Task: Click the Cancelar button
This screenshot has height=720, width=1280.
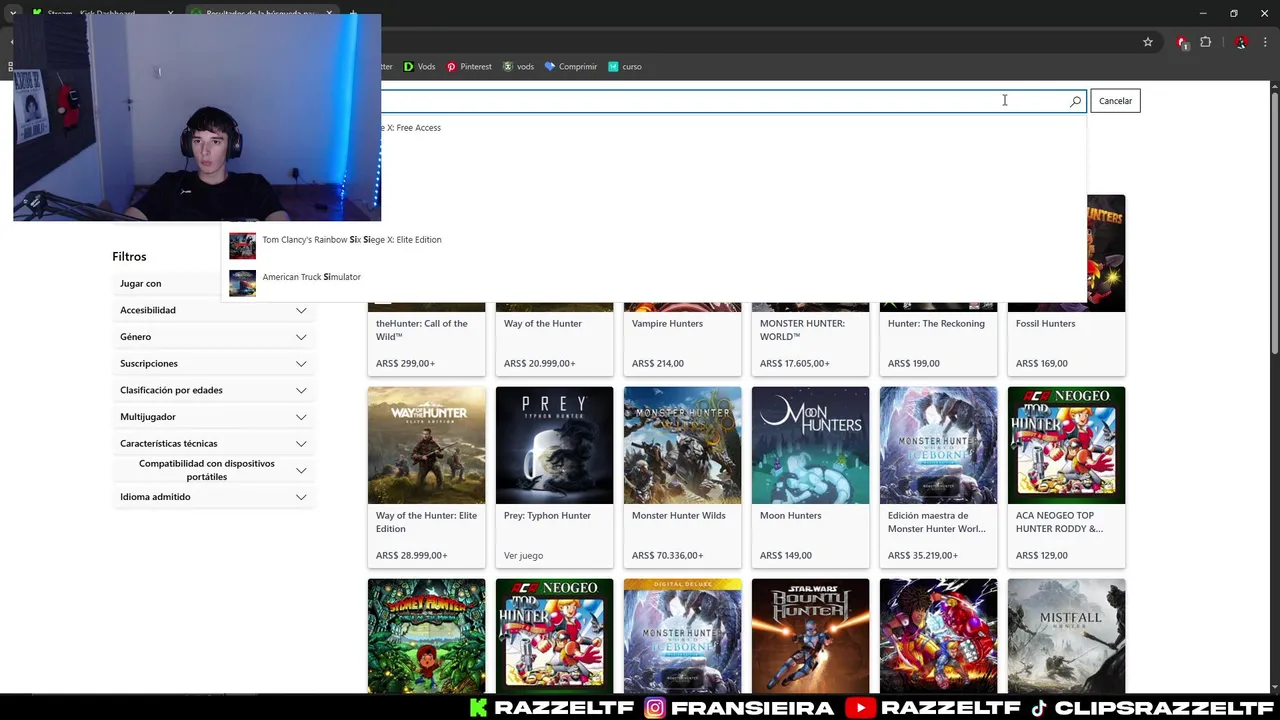Action: pyautogui.click(x=1115, y=101)
